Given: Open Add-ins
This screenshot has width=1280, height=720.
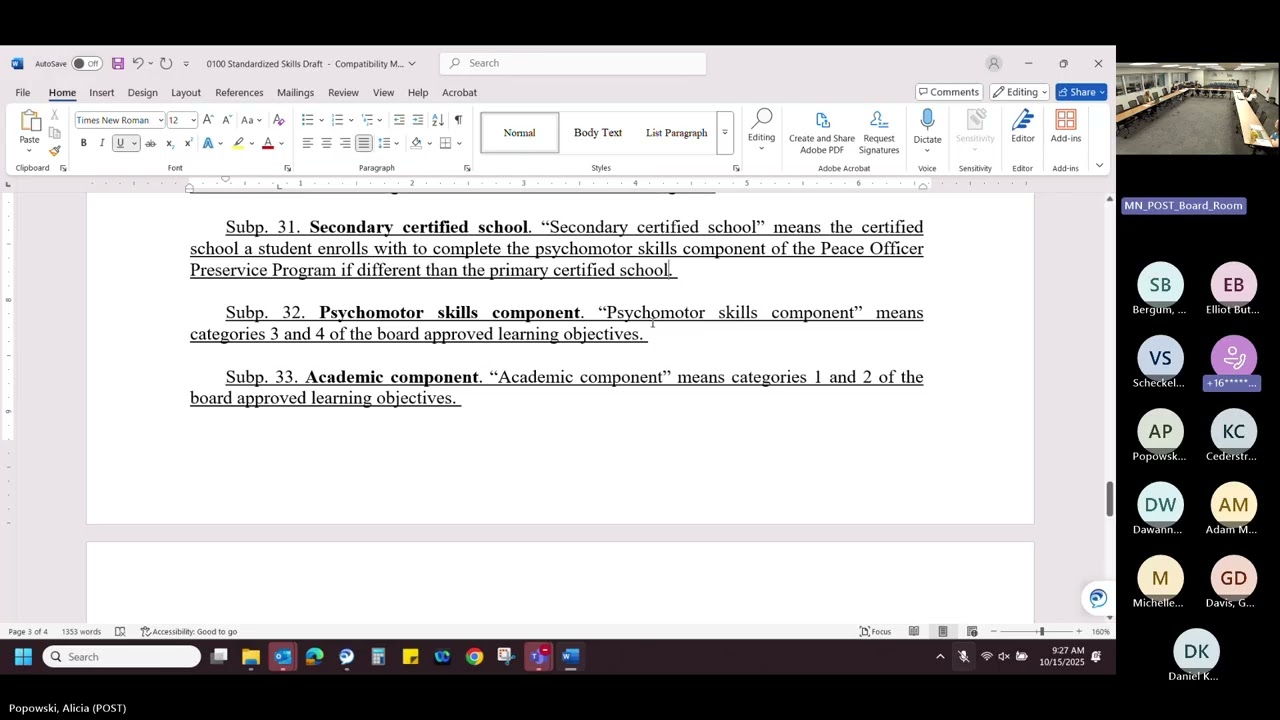Looking at the screenshot, I should (1066, 127).
